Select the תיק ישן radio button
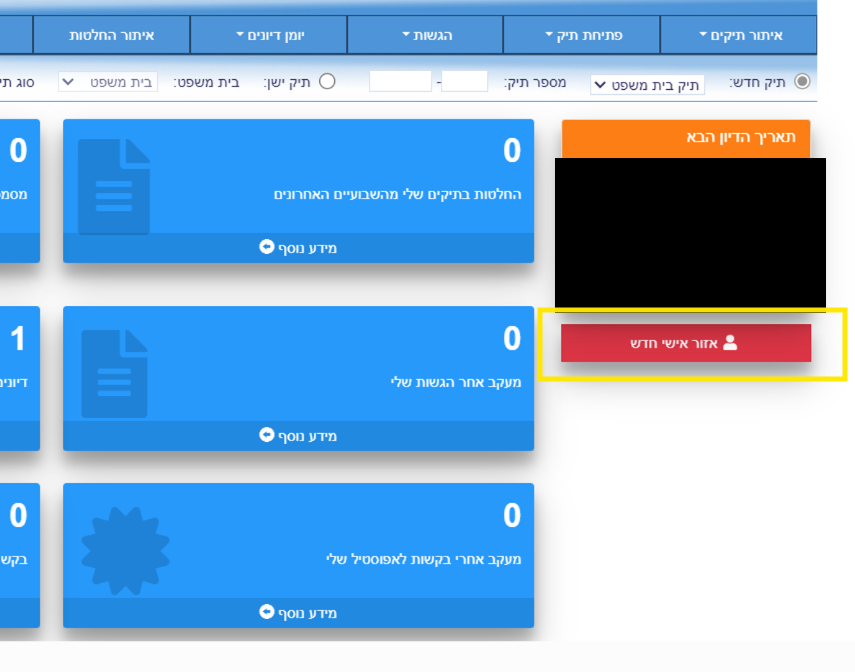 pos(327,82)
